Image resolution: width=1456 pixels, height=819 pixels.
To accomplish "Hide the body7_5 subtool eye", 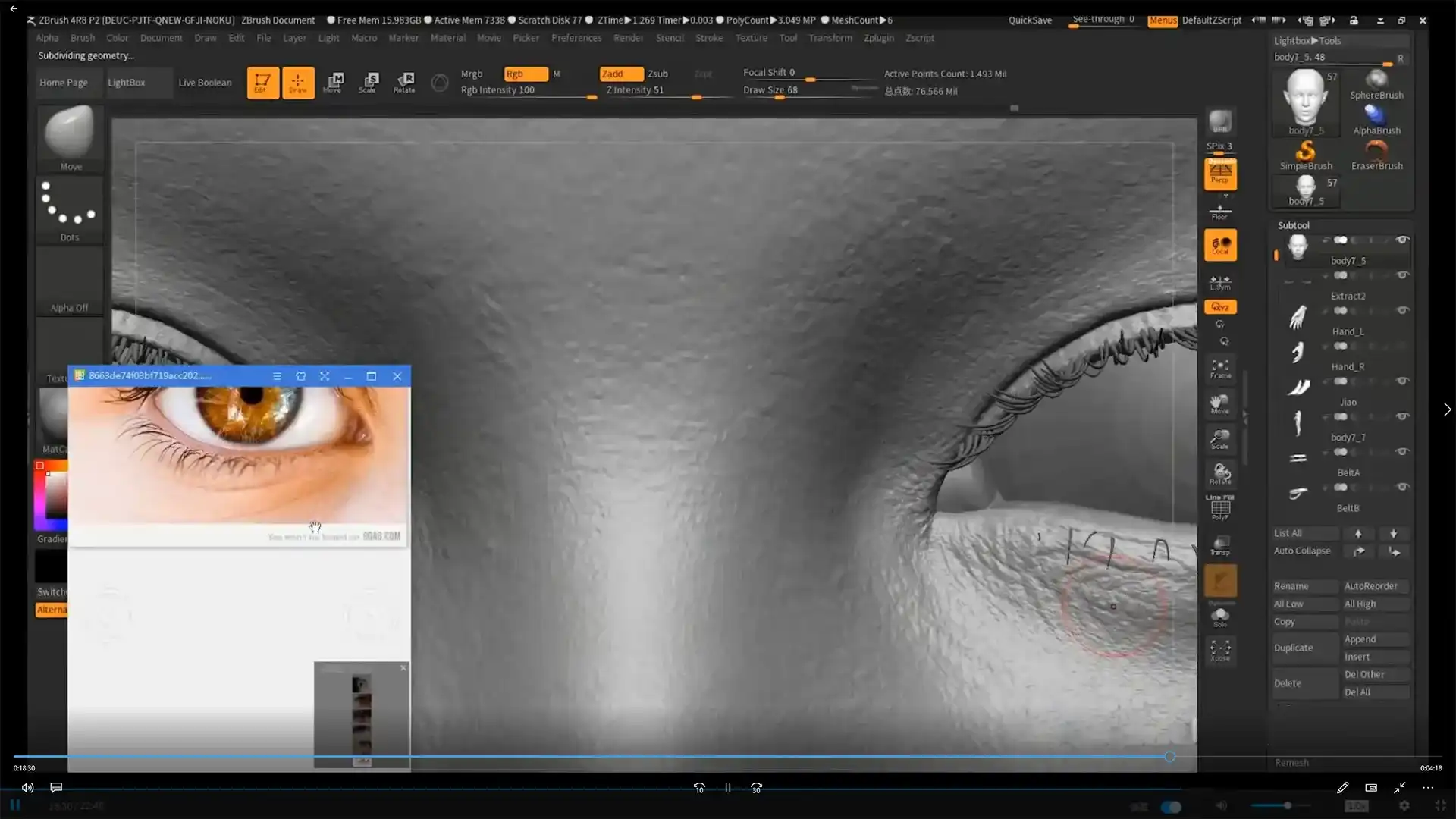I will (x=1403, y=240).
